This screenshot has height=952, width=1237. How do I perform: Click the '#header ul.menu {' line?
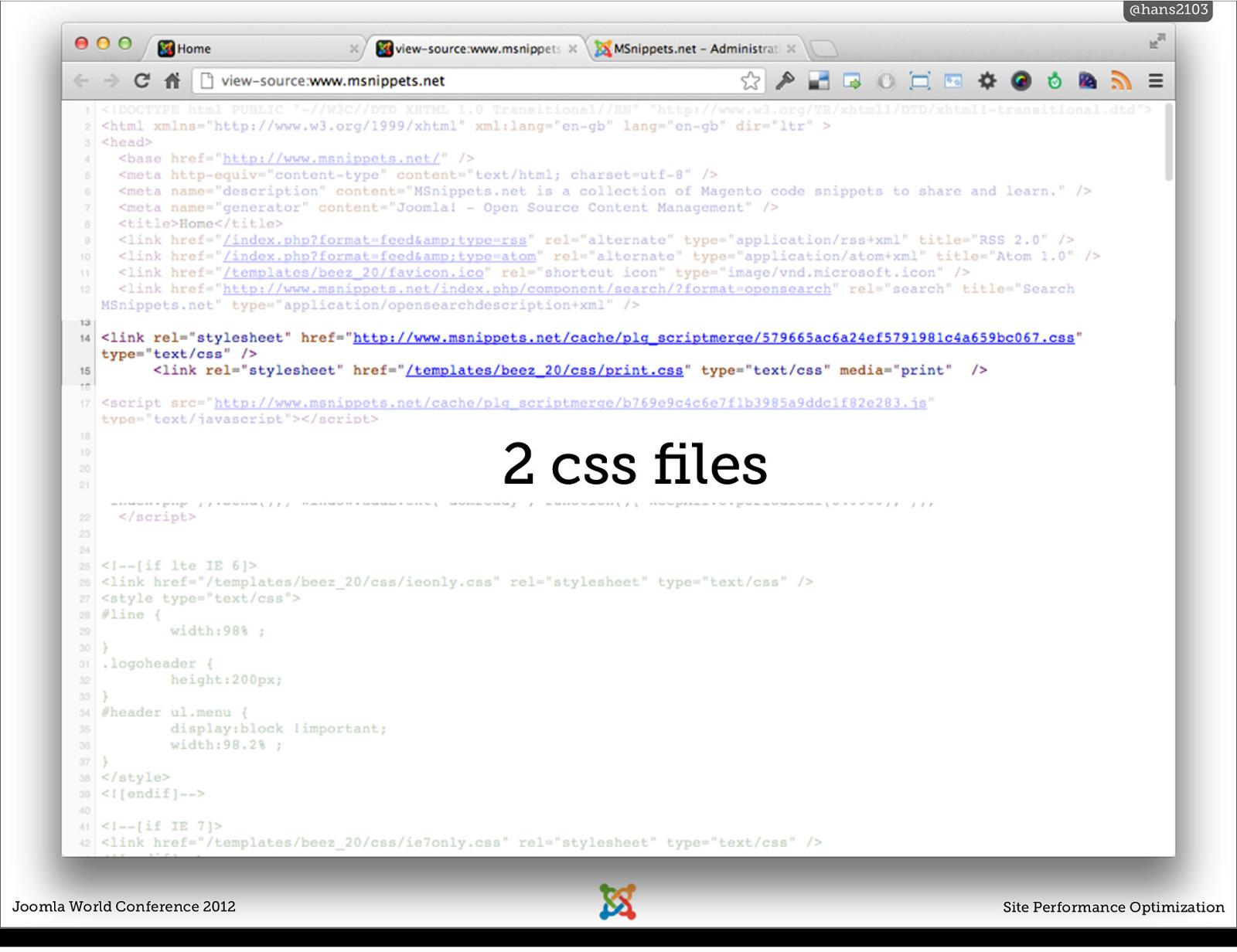point(175,712)
